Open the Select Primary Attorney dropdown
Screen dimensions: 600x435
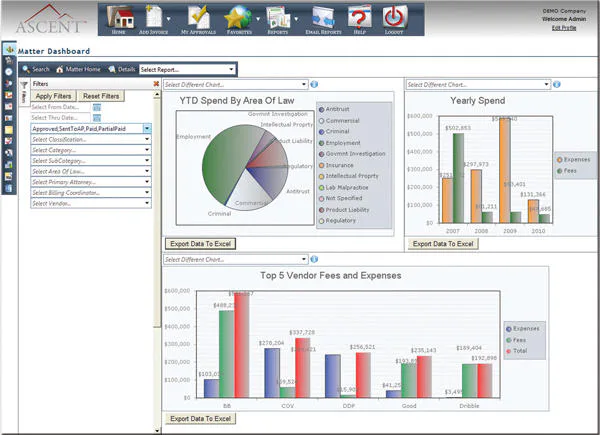pos(91,182)
